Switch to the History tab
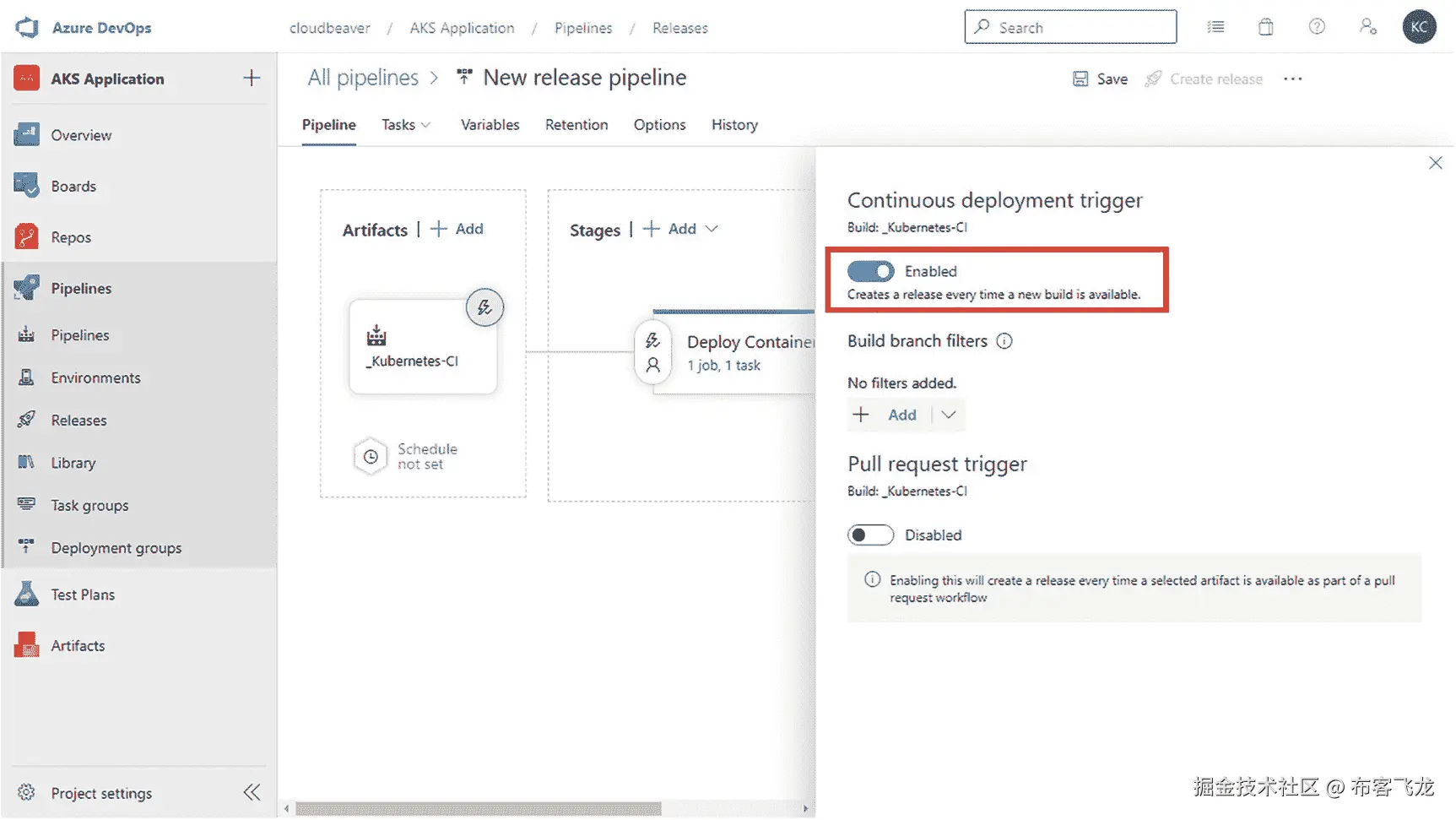 (734, 125)
